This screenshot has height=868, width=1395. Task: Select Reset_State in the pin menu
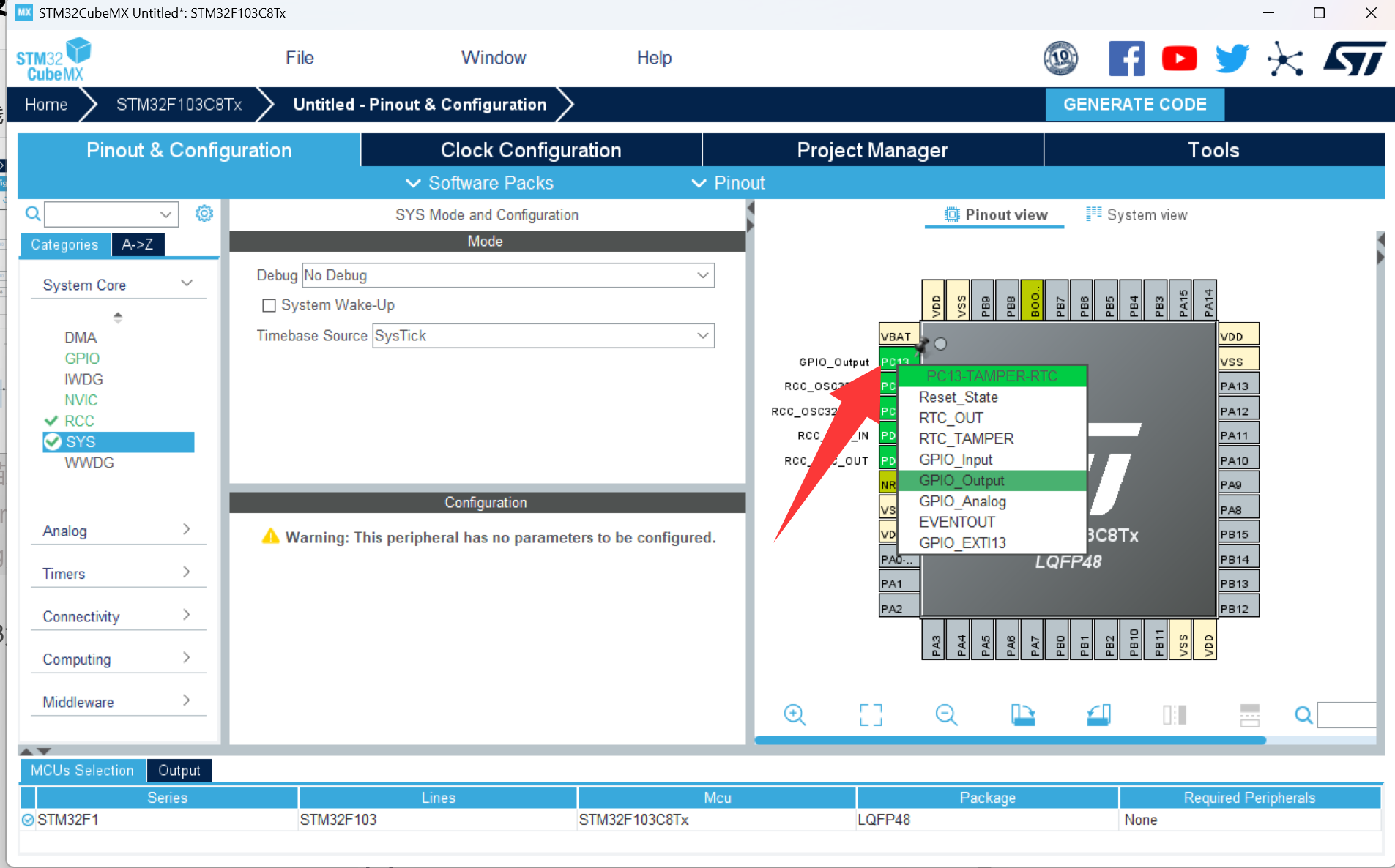pyautogui.click(x=992, y=397)
